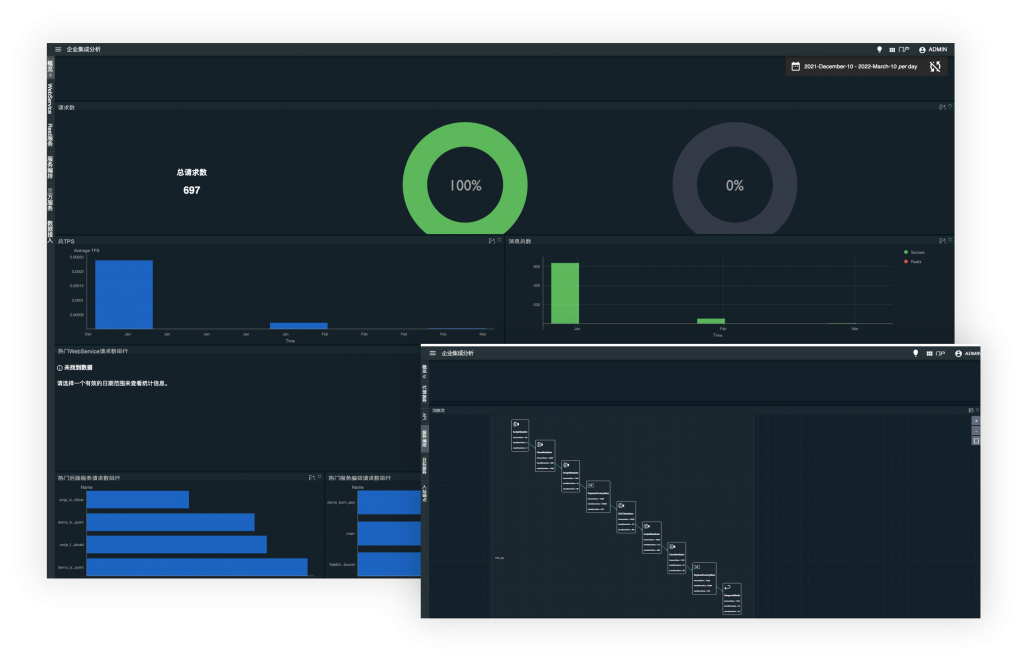
Task: Open hamburger menu in the front flow window
Action: (433, 353)
